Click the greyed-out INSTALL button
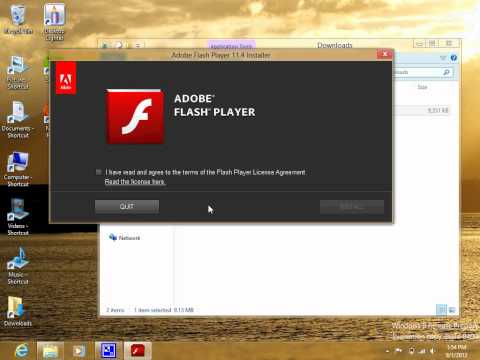This screenshot has height=360, width=480. (x=352, y=207)
